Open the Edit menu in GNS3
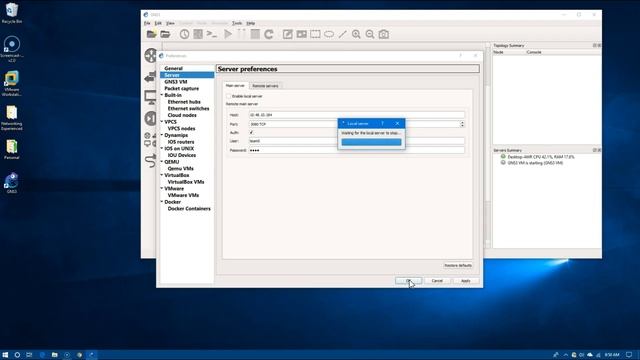Image resolution: width=640 pixels, height=360 pixels. [158, 23]
